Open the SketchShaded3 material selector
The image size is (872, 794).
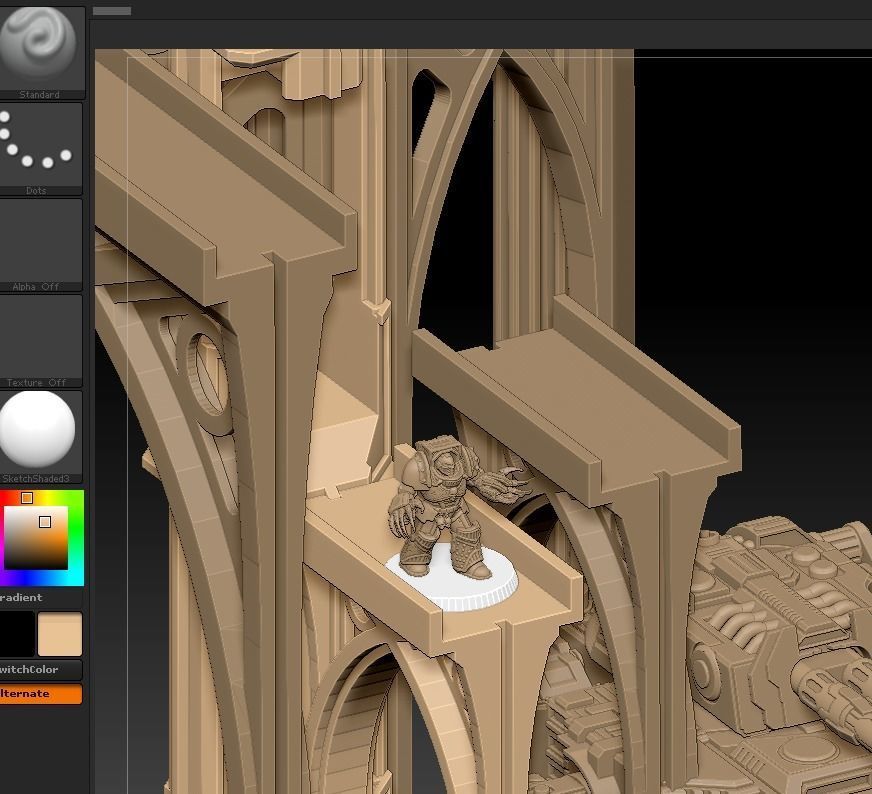40,436
